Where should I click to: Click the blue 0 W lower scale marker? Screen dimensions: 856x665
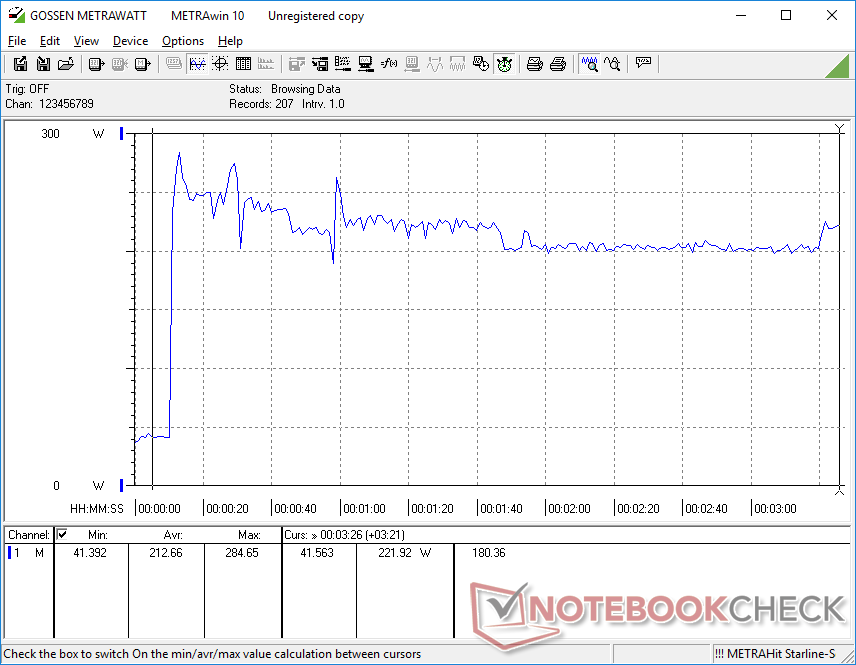tap(121, 485)
